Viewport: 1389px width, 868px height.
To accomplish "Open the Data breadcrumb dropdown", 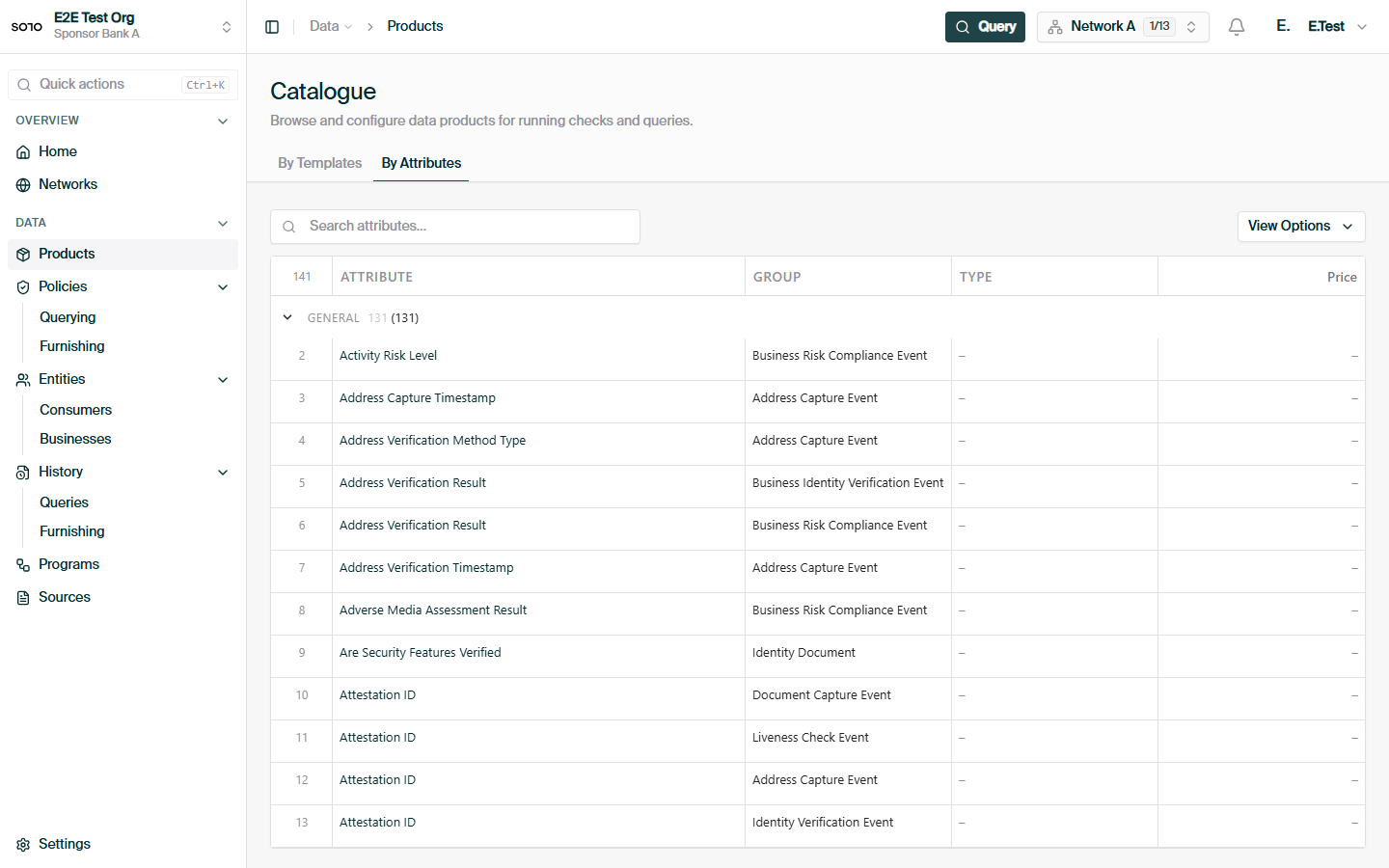I will click(x=331, y=26).
